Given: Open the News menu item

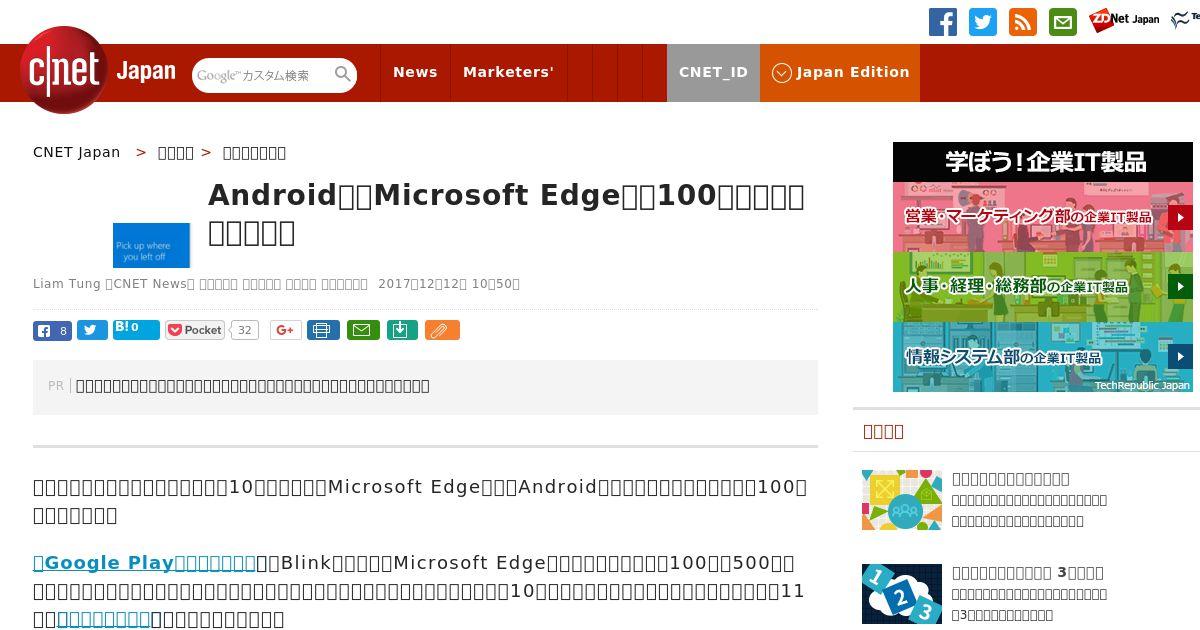Looking at the screenshot, I should point(415,72).
